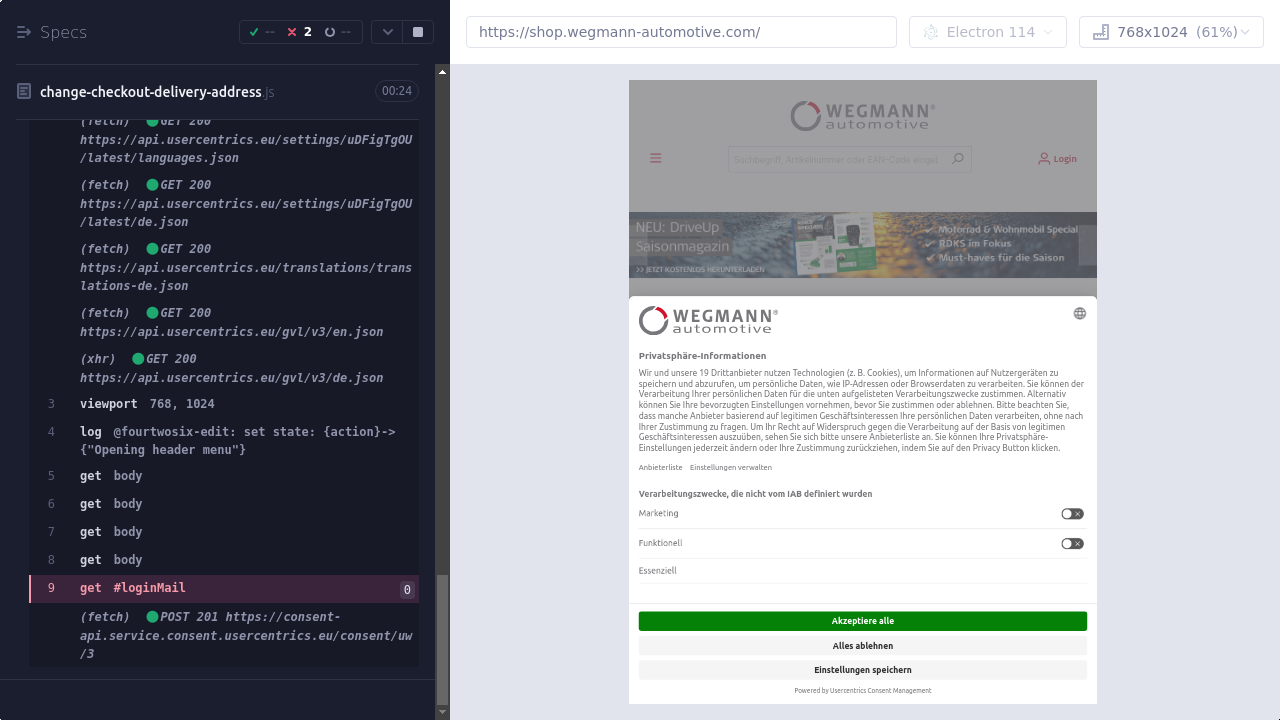The image size is (1280, 720).
Task: Click the chevron dropdown next to the stop button
Action: (387, 32)
